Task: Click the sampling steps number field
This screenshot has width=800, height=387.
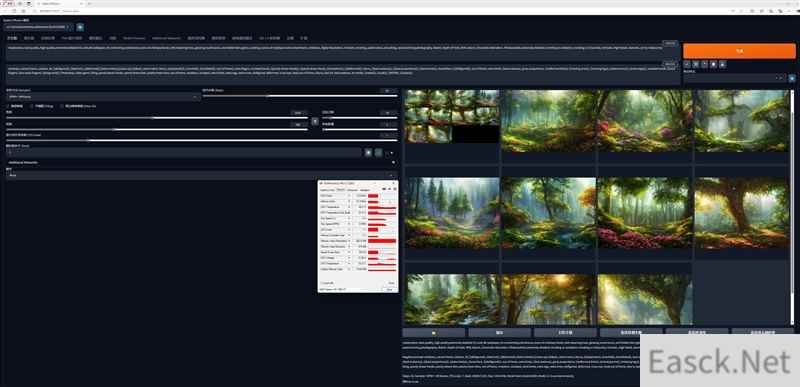Action: pos(388,90)
